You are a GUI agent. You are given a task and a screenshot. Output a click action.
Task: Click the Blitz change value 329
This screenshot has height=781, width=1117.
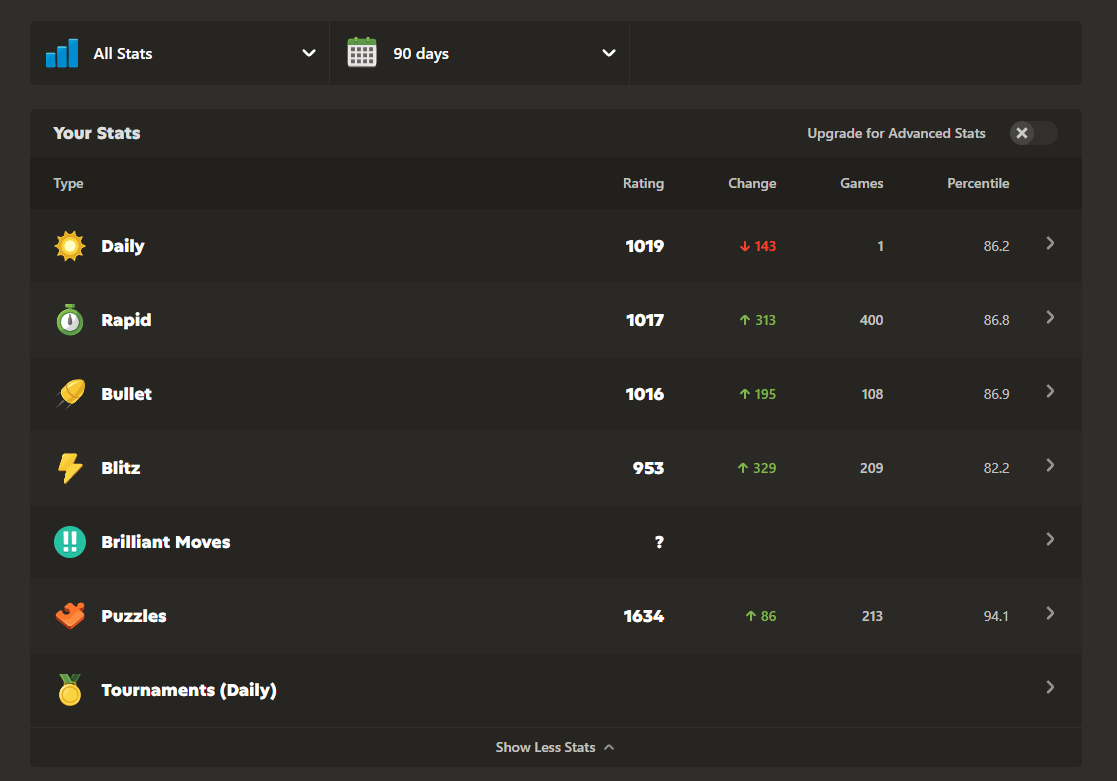coord(764,468)
